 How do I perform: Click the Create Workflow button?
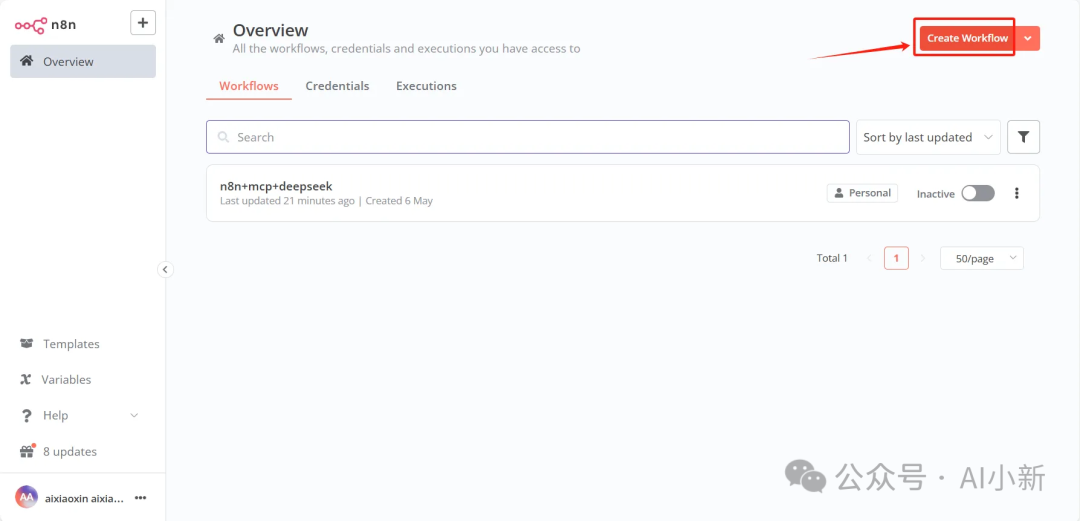point(967,38)
